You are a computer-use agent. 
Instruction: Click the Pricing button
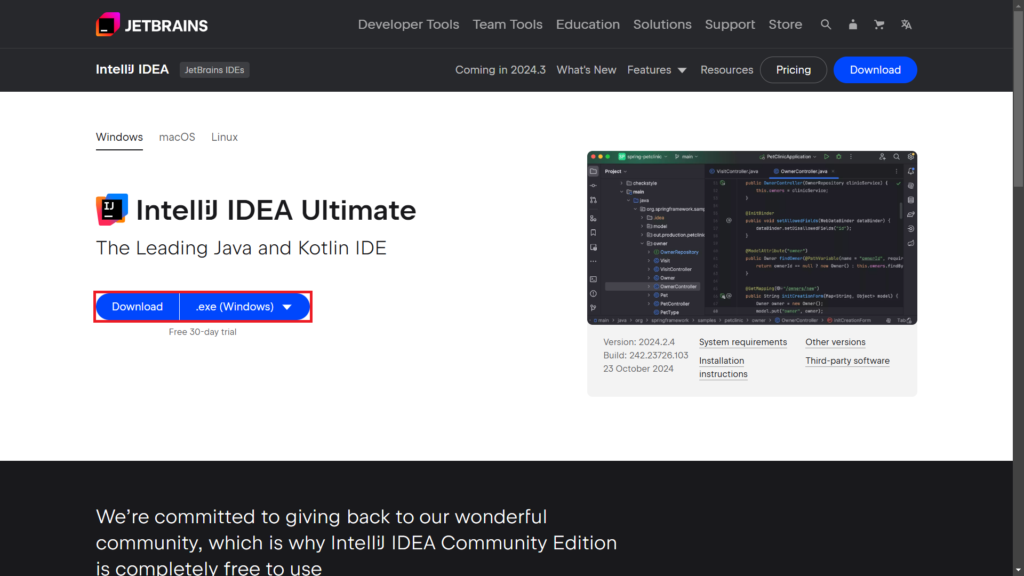[x=793, y=70]
